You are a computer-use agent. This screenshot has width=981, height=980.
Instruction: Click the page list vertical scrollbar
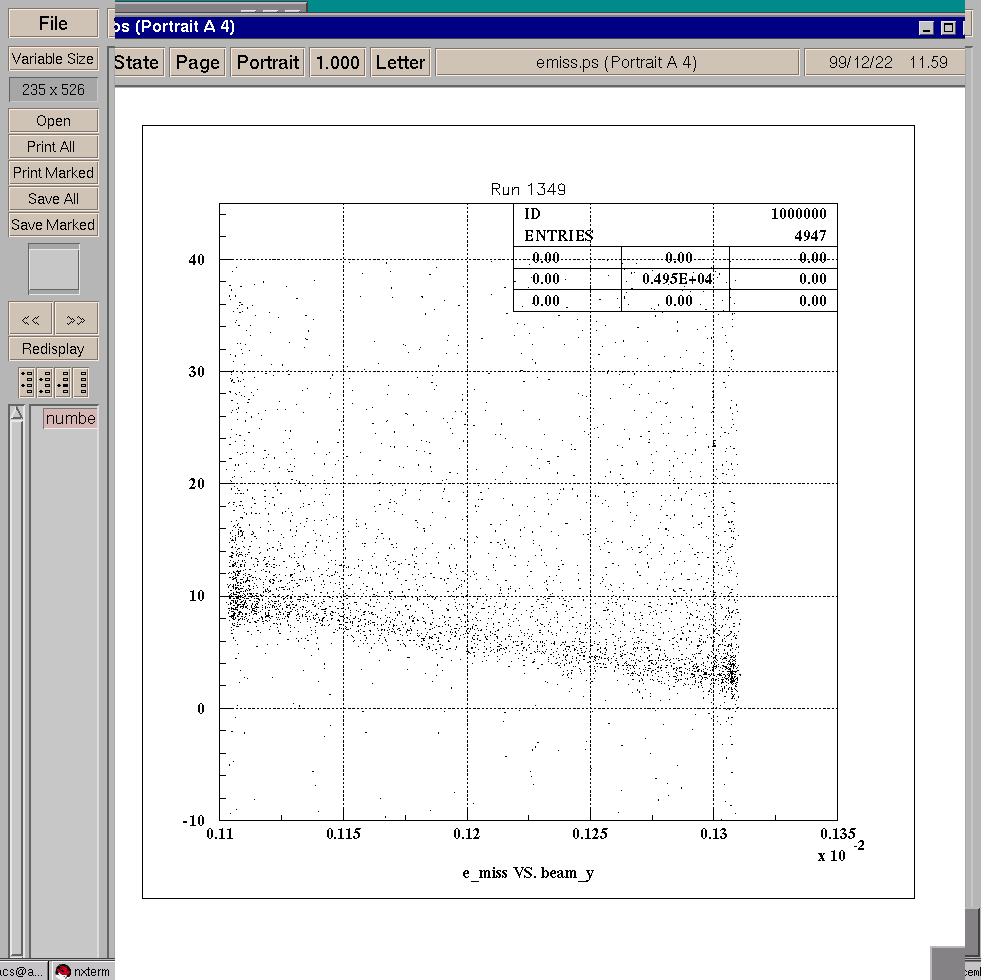(x=16, y=680)
